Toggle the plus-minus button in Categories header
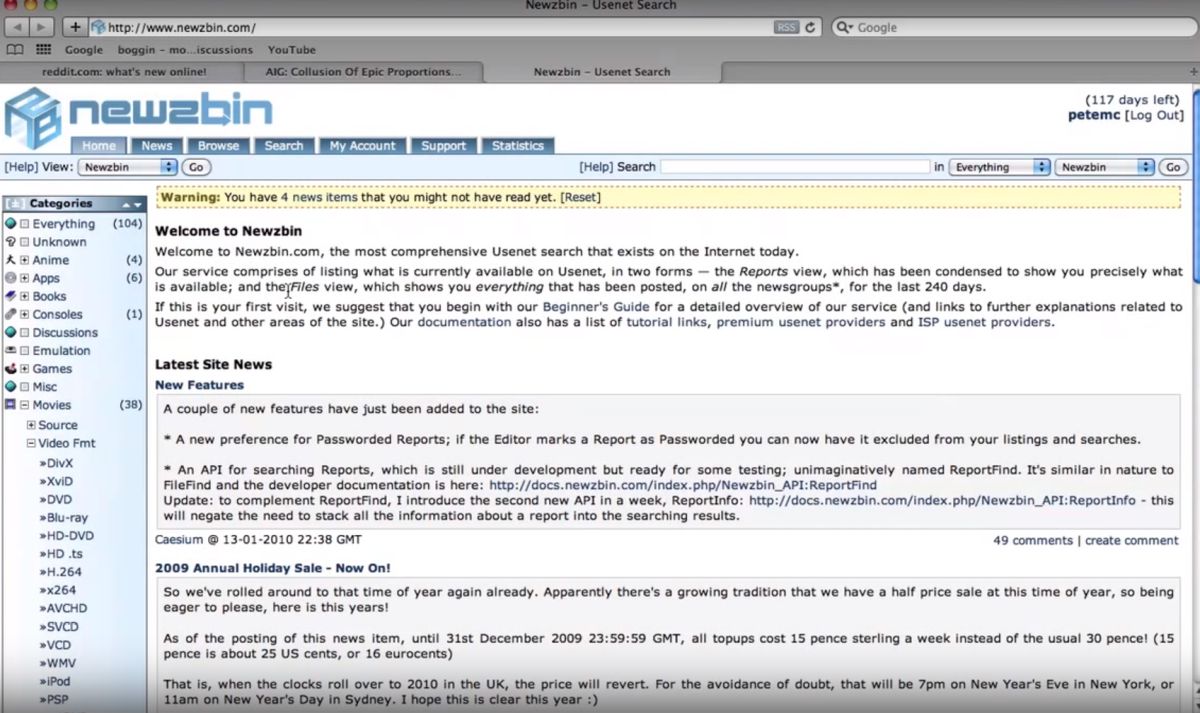 pyautogui.click(x=15, y=203)
